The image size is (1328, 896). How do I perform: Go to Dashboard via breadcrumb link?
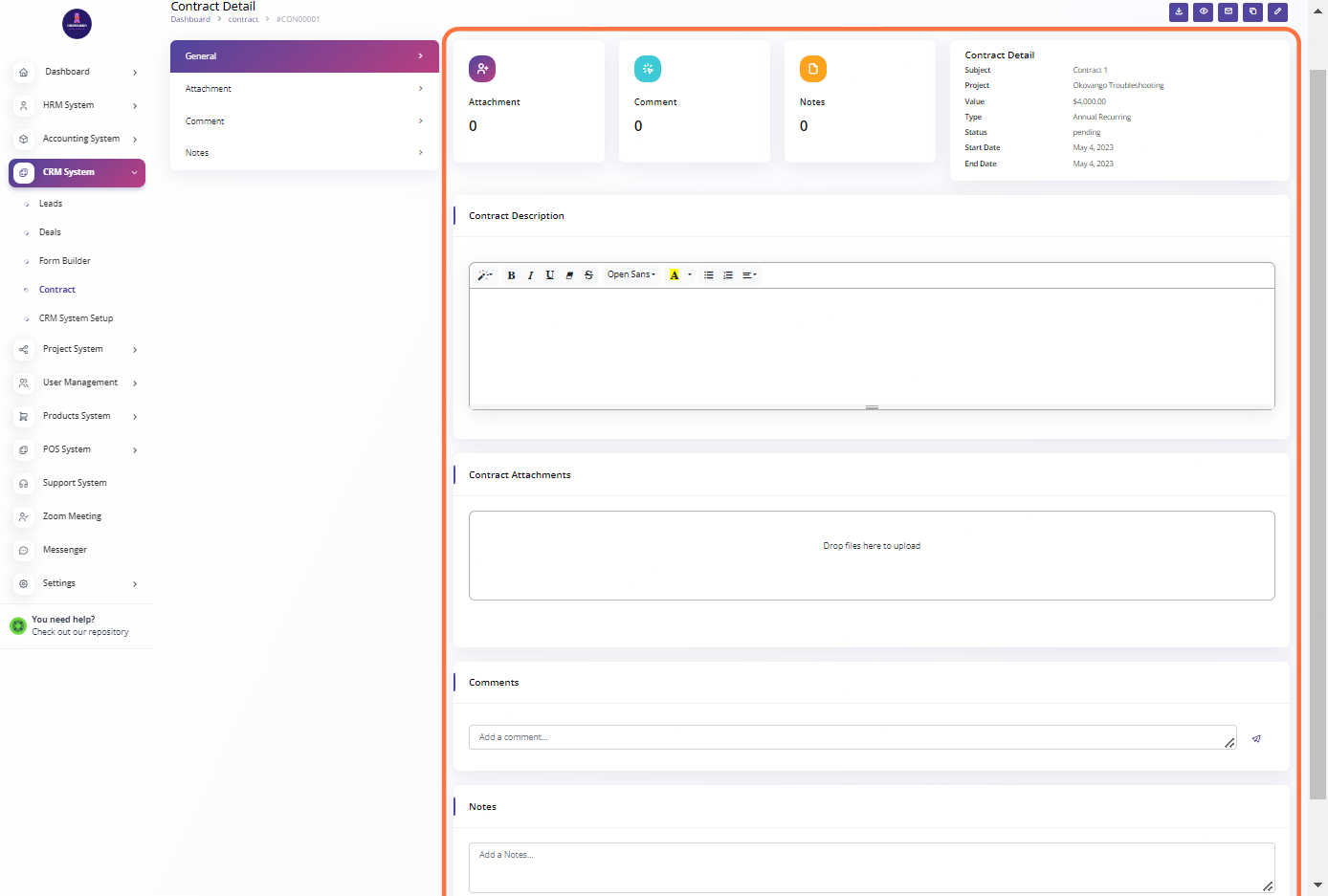tap(190, 19)
